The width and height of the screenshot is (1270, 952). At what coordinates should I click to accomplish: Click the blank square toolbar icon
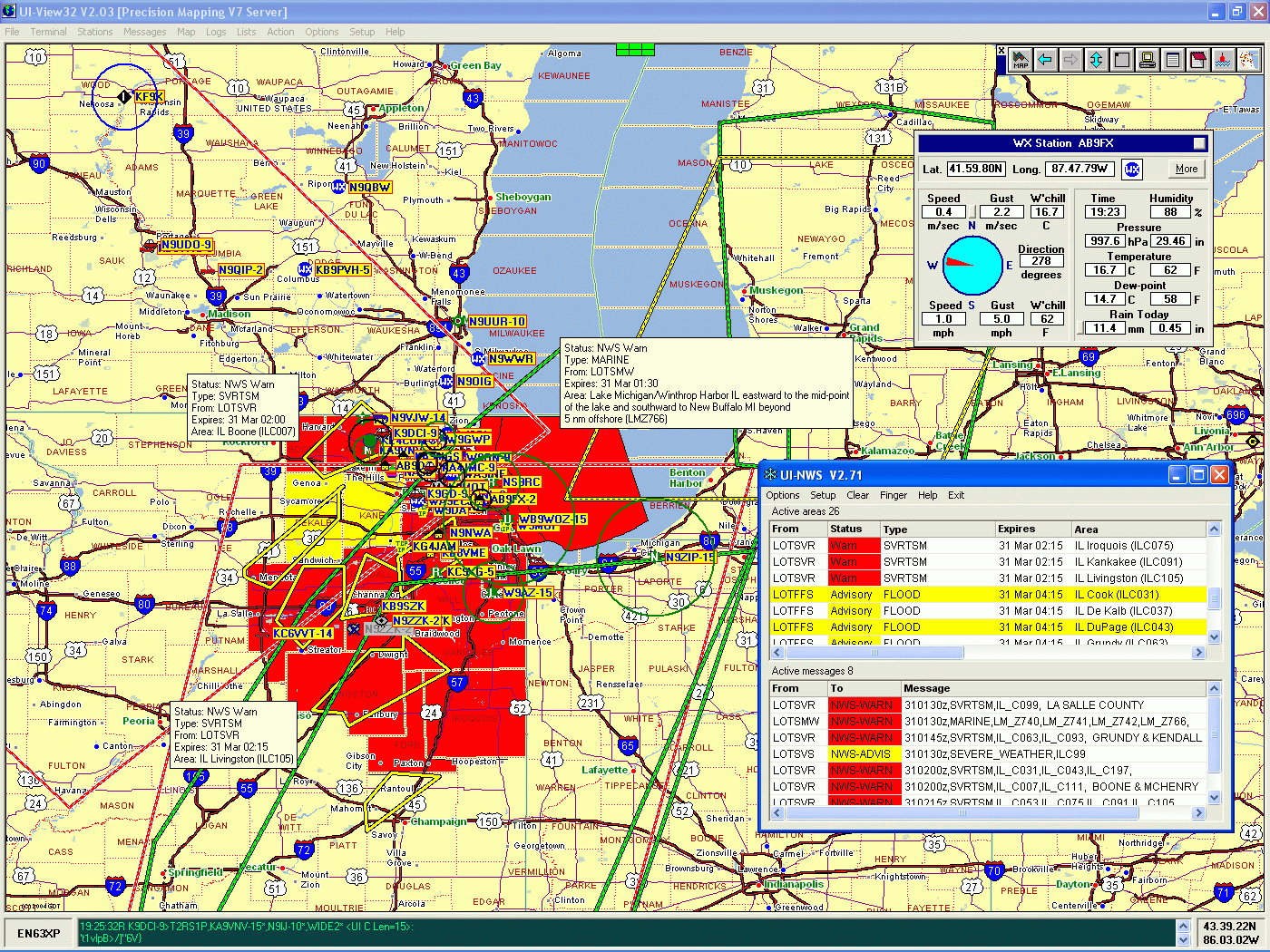1121,60
